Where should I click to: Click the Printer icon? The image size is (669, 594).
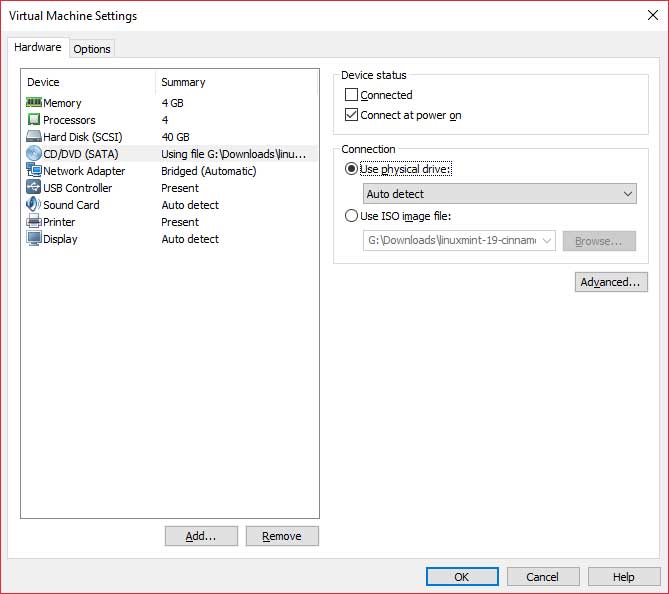tap(34, 222)
